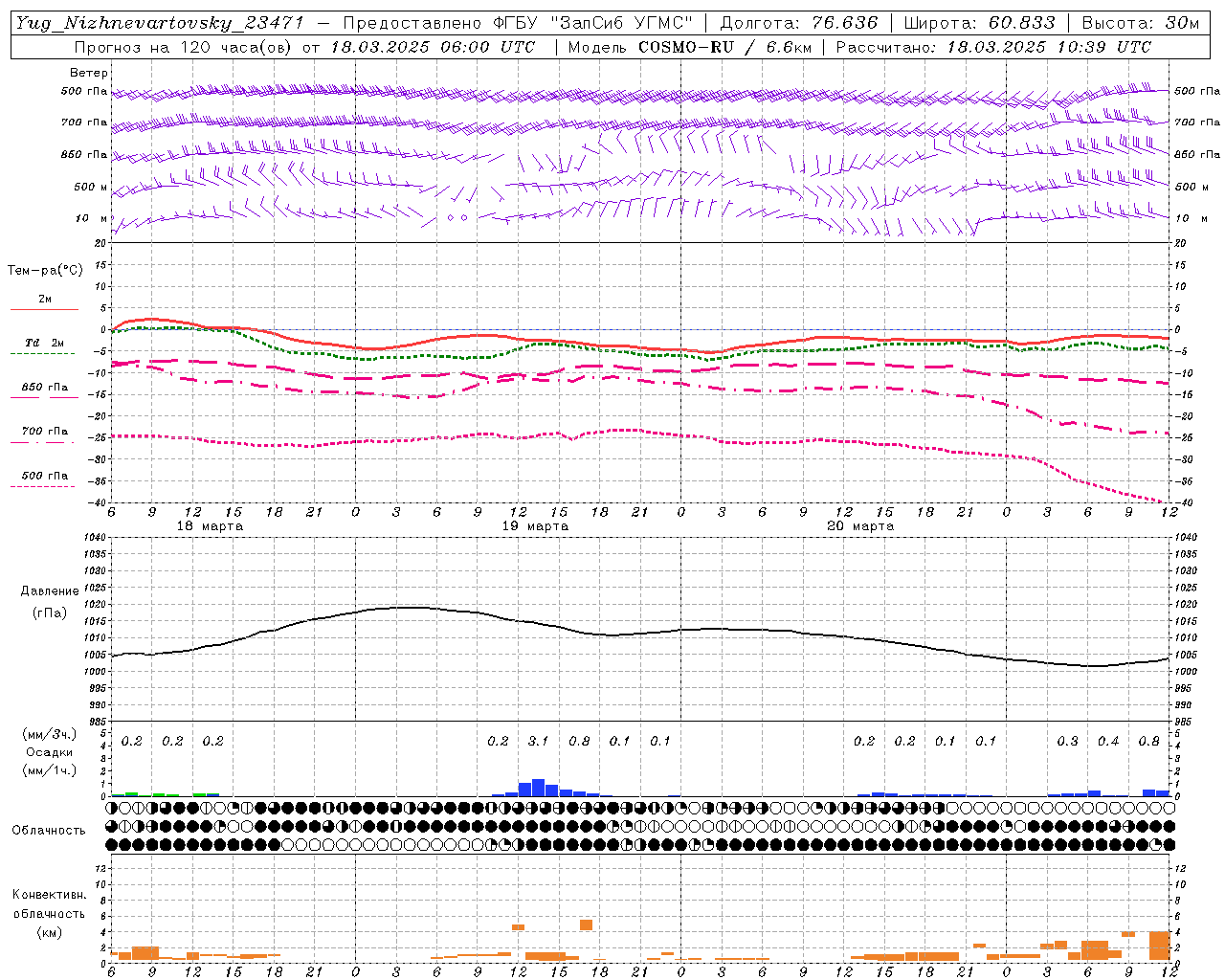The height and width of the screenshot is (980, 1225).
Task: Click the Ветер panel label
Action: point(89,73)
